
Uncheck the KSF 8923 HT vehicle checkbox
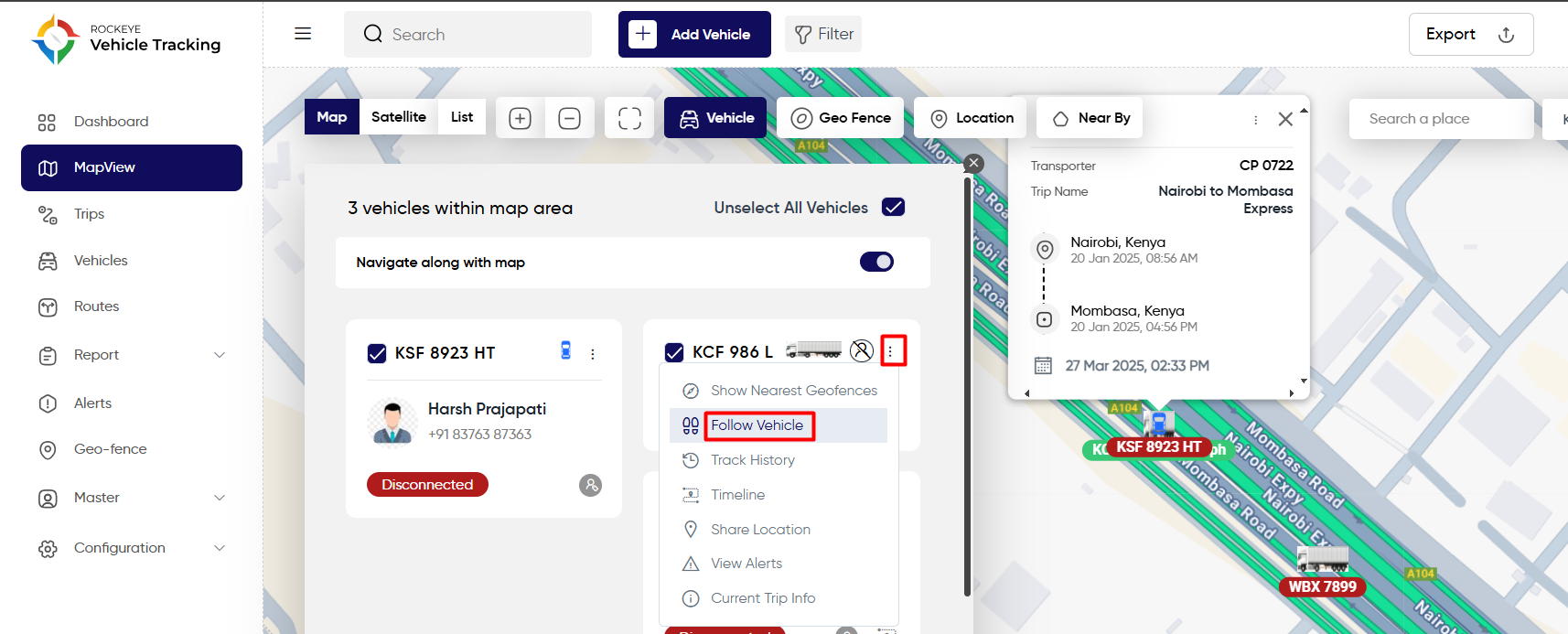click(x=377, y=353)
